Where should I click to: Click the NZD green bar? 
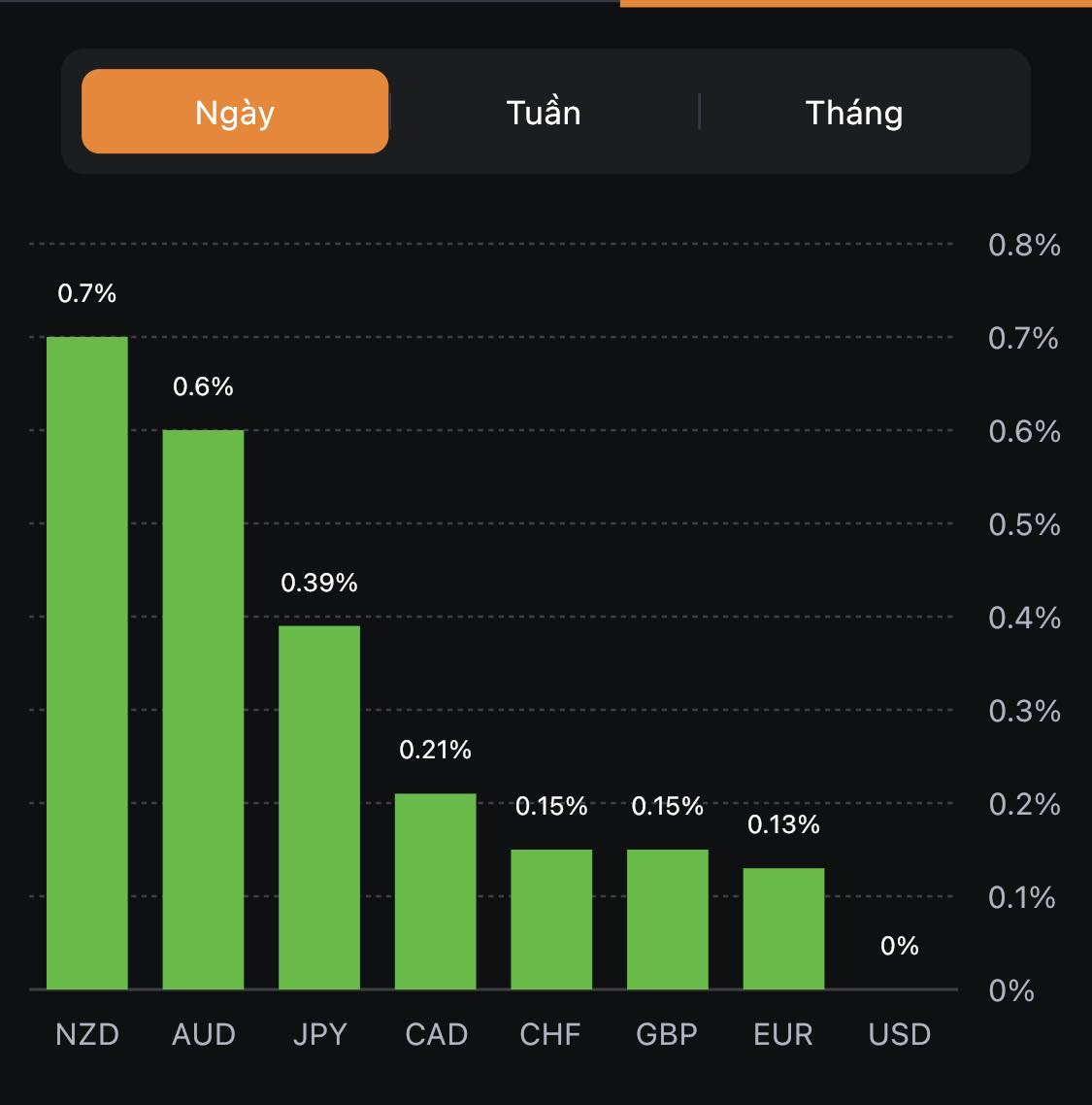point(87,663)
